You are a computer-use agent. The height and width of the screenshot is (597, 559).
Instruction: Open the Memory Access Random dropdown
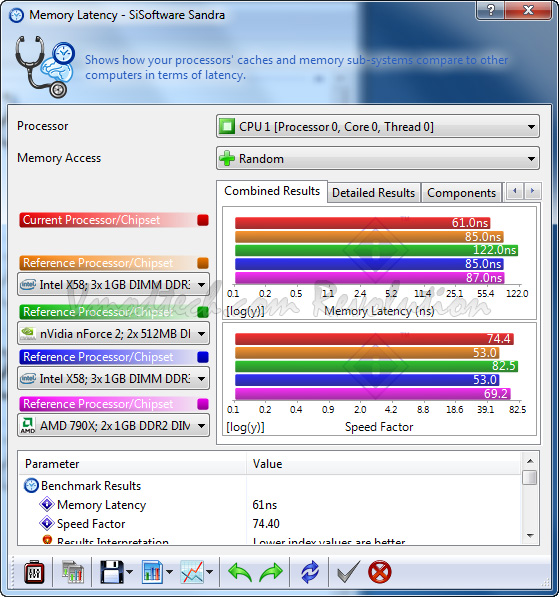coord(378,158)
